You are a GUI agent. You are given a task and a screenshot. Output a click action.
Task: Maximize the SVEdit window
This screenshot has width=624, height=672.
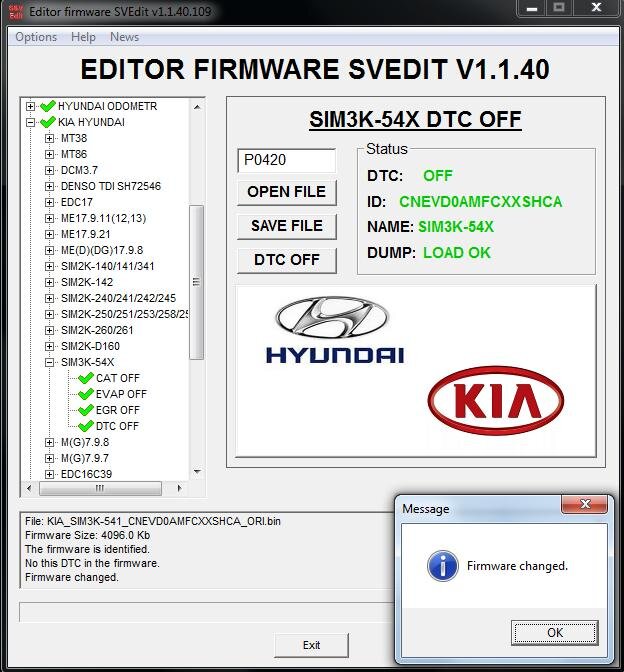(x=558, y=8)
